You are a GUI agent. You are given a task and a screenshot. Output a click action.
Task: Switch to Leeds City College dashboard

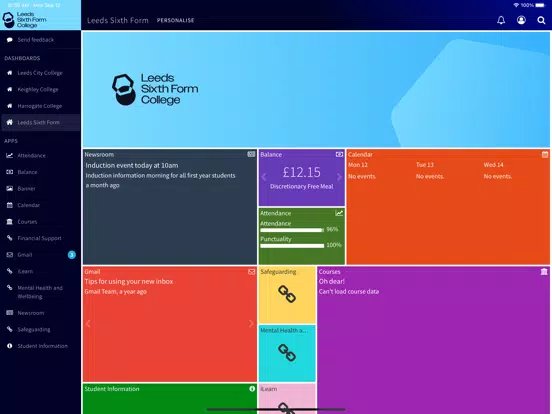[40, 73]
